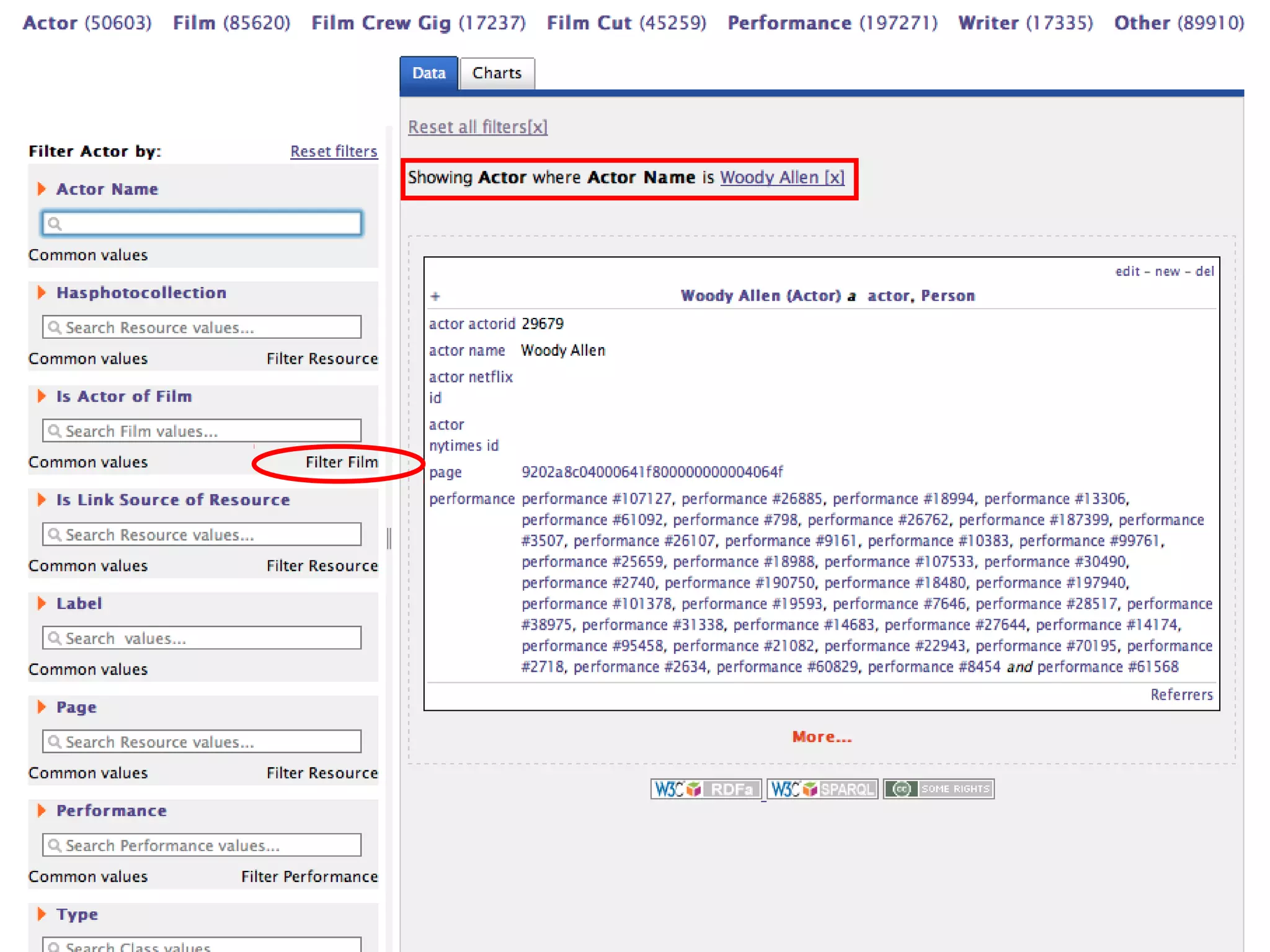
Task: Click the Filter Film link
Action: coord(341,462)
